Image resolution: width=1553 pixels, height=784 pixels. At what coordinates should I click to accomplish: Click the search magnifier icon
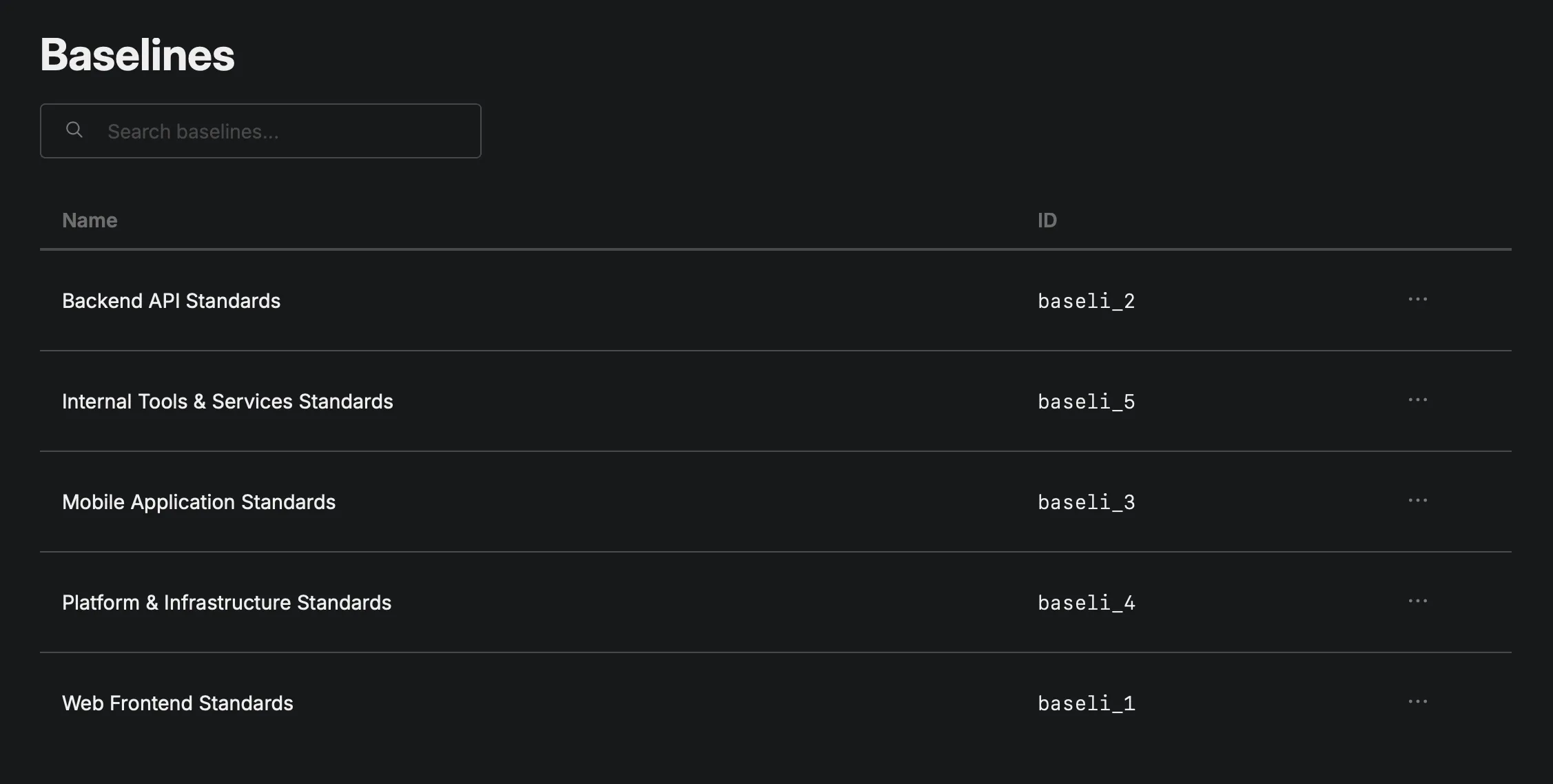[x=74, y=130]
